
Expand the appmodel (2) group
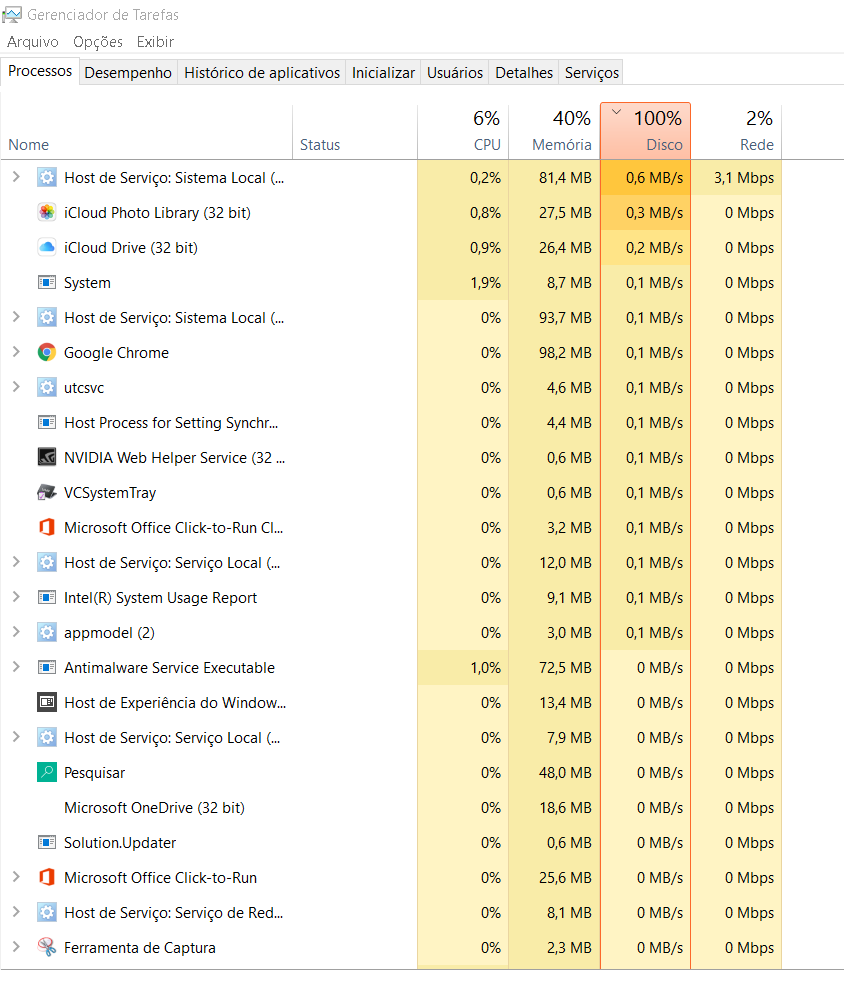16,632
